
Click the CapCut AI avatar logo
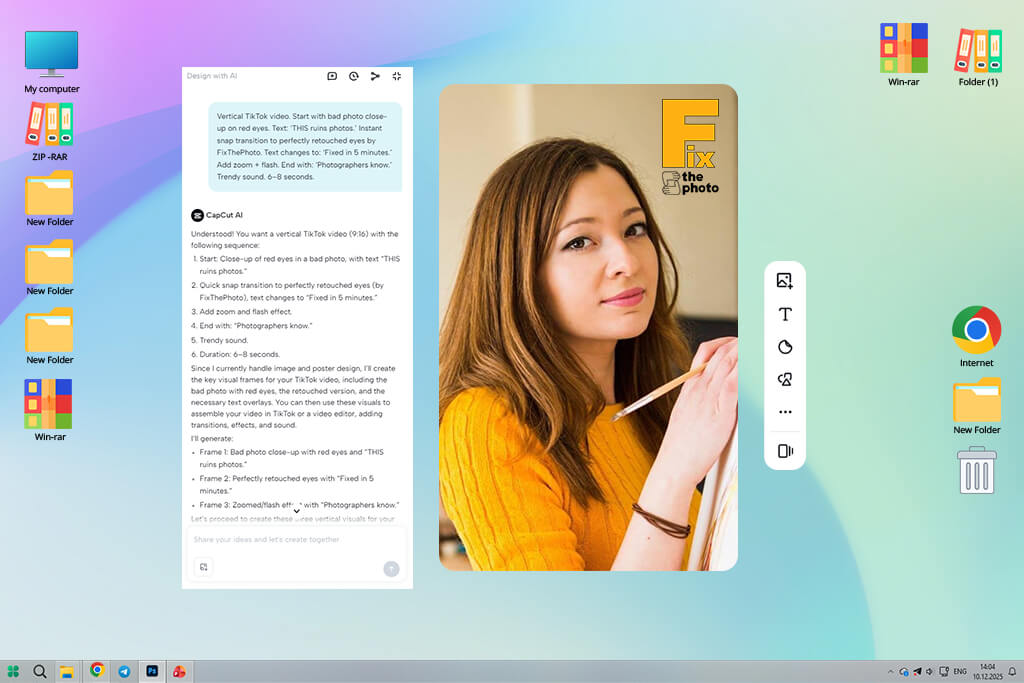click(x=197, y=215)
